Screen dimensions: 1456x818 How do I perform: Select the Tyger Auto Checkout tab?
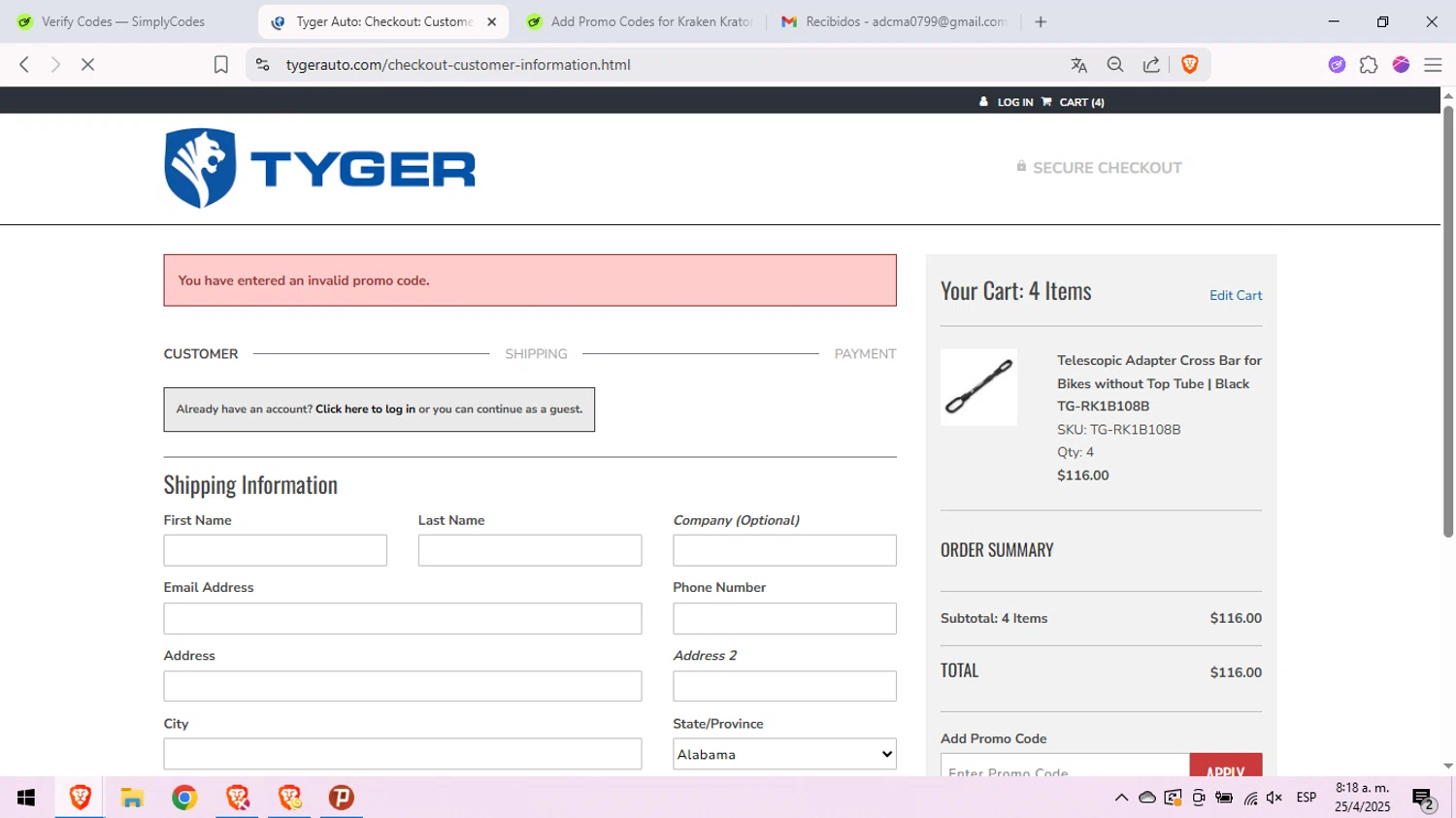click(x=383, y=21)
